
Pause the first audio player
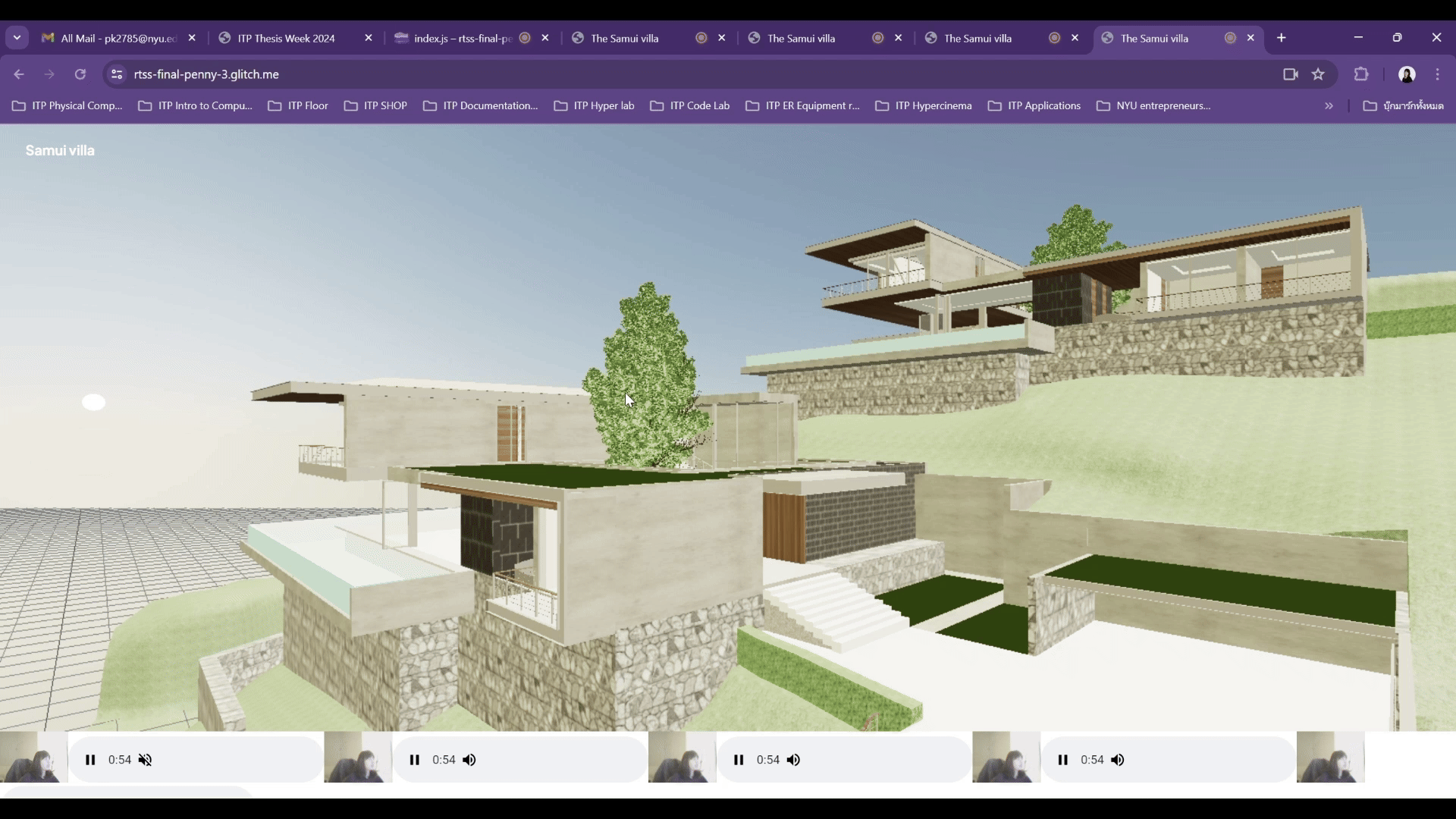(90, 760)
